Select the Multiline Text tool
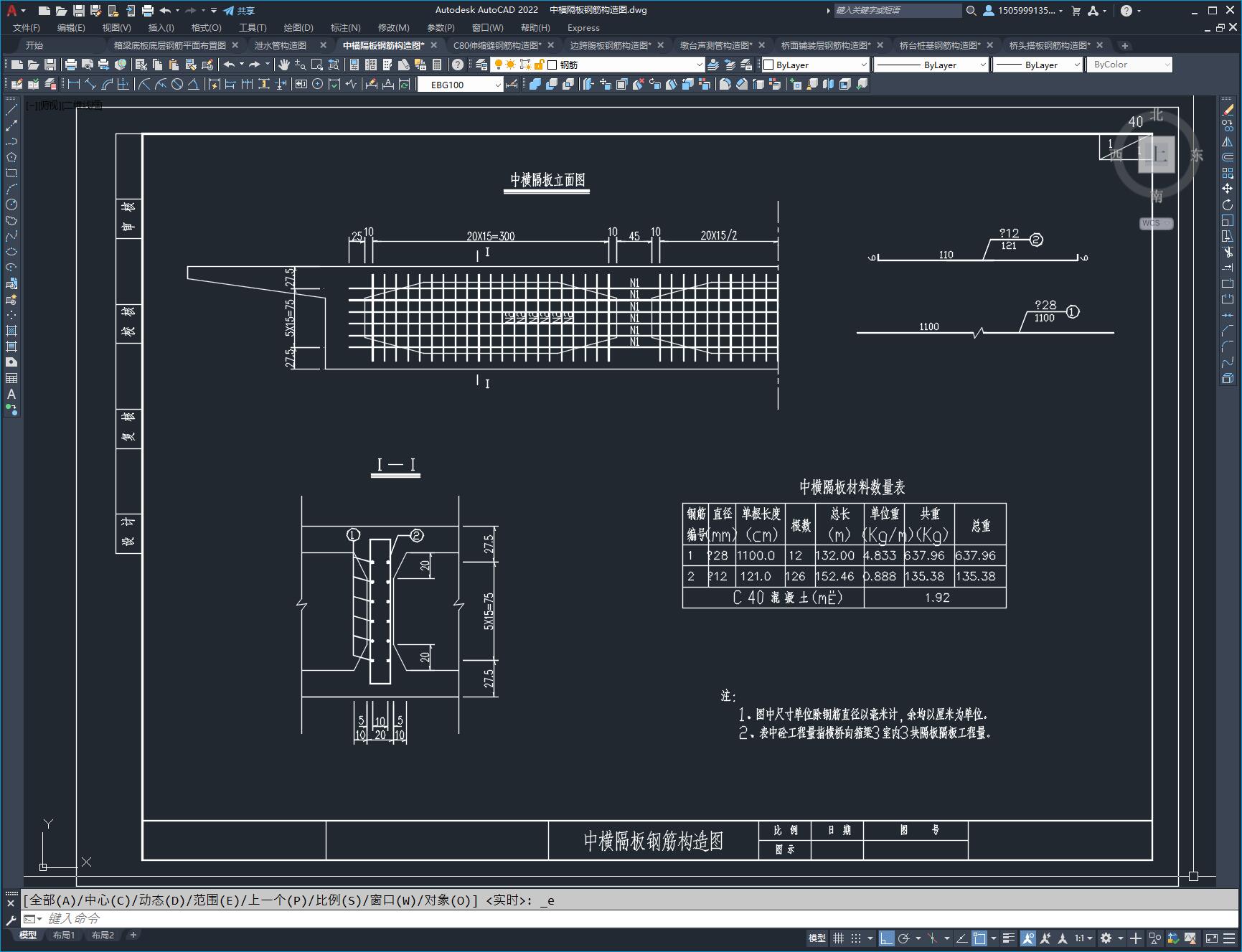The width and height of the screenshot is (1242, 952). coord(11,394)
